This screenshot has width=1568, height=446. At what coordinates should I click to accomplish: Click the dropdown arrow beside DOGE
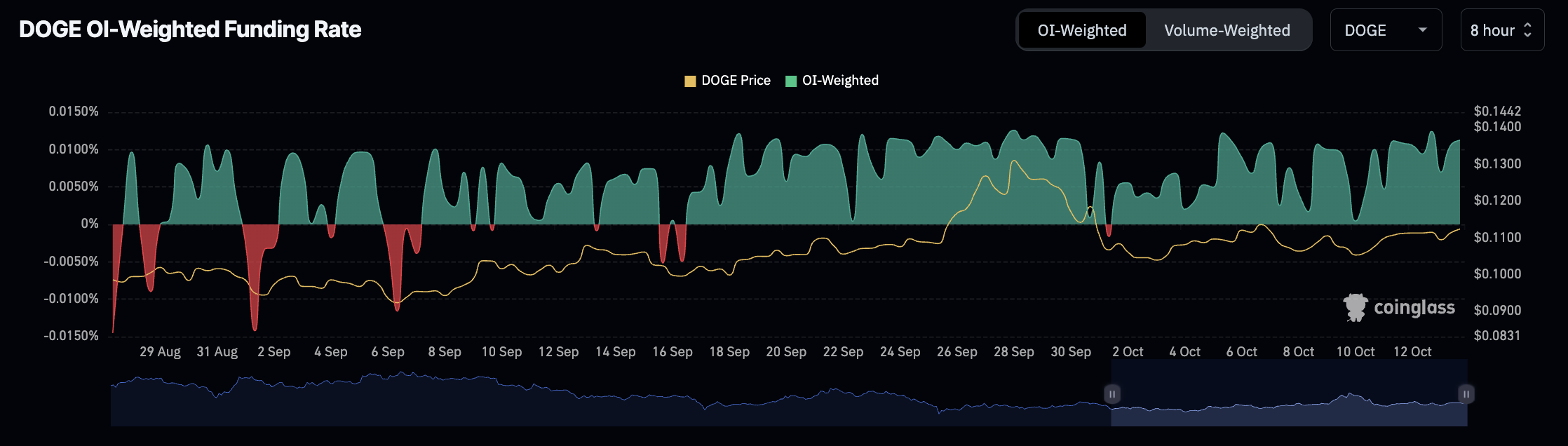click(x=1423, y=30)
